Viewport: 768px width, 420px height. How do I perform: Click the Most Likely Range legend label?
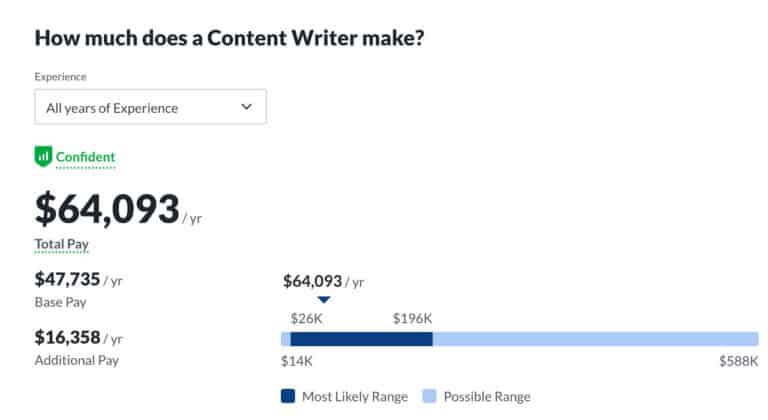click(355, 396)
